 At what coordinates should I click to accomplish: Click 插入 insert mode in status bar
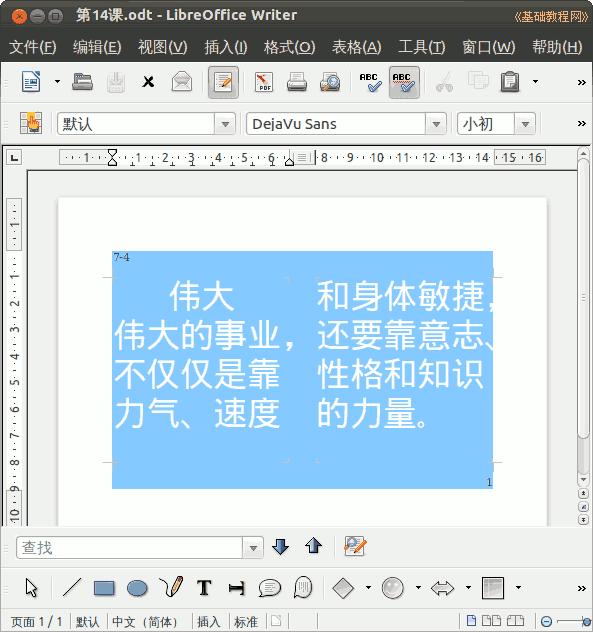point(208,622)
